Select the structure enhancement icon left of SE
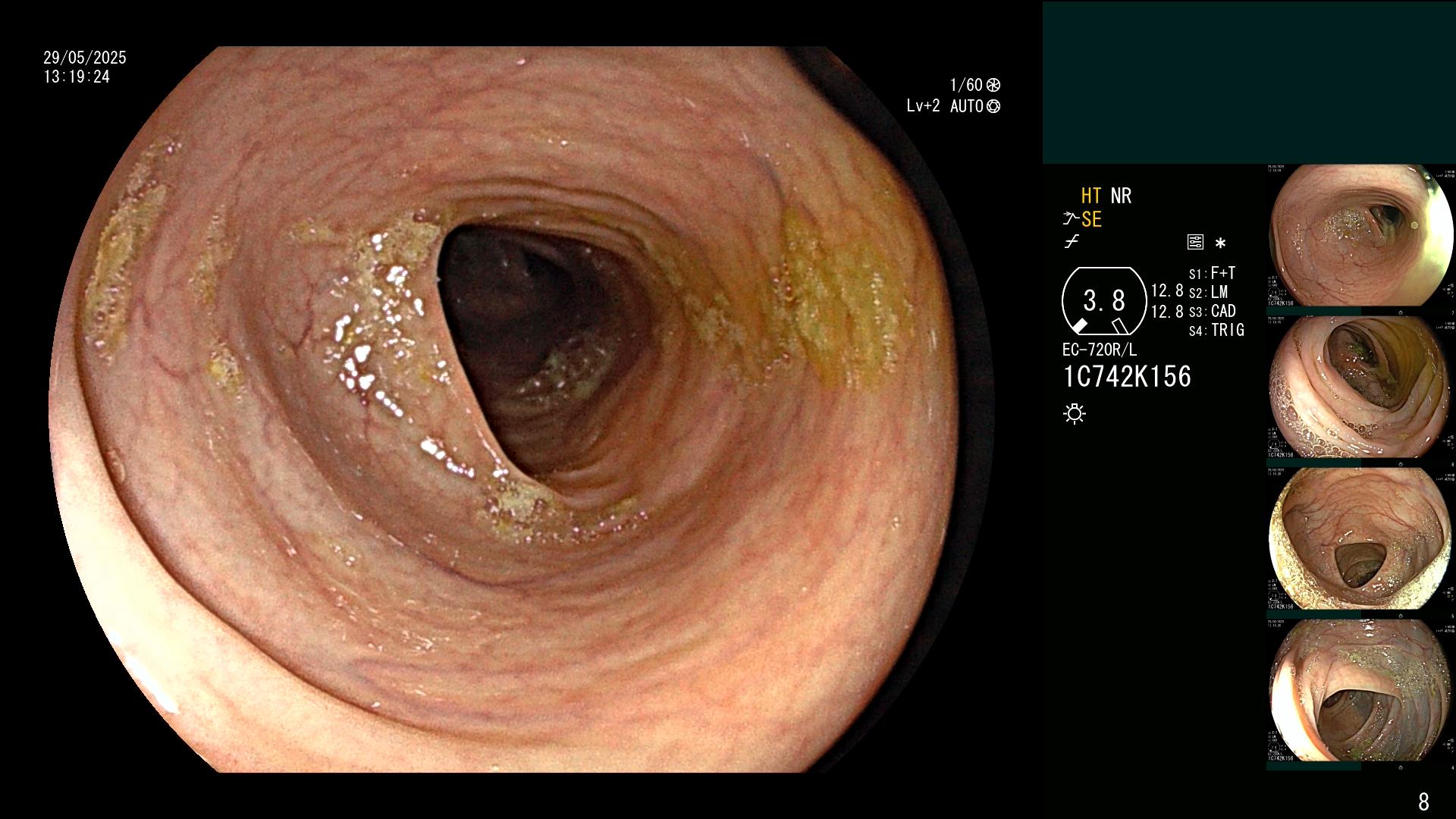Viewport: 1456px width, 819px height. (1070, 220)
